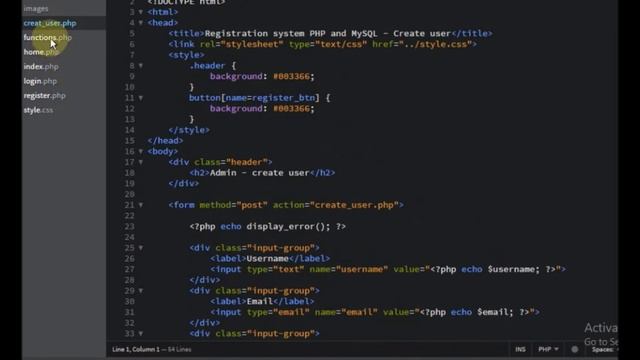The width and height of the screenshot is (640, 360).
Task: Click the h2 'Admin - create user' line
Action: coord(262,173)
